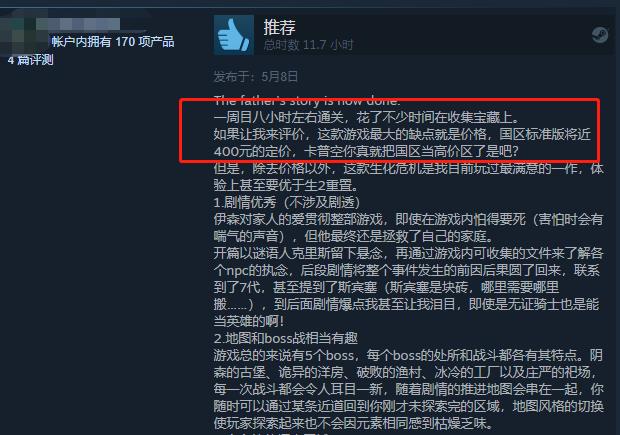Click the paragraph starting '伊森对家人的爱'
Screen dimensions: 620x435
(x=408, y=228)
